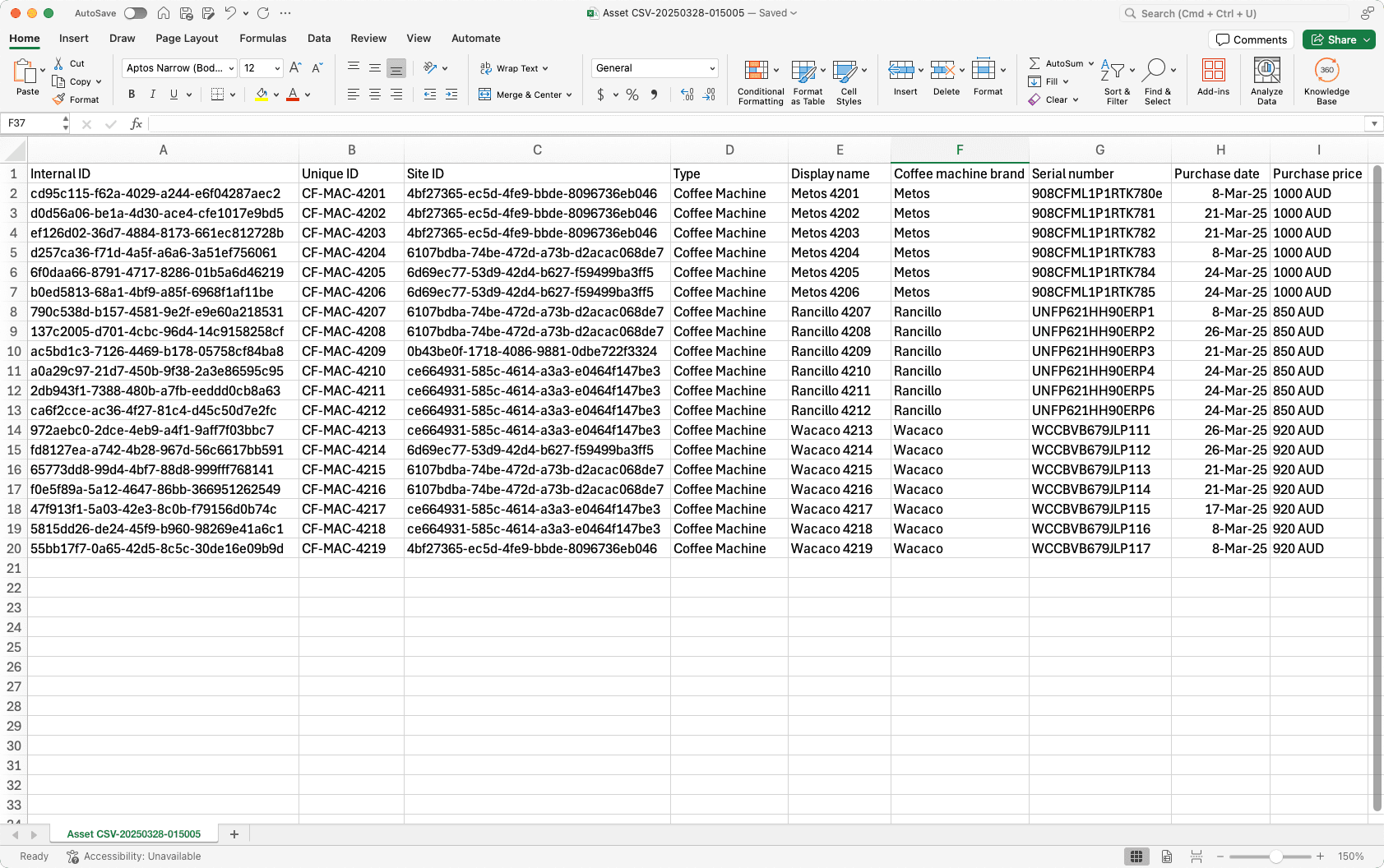The width and height of the screenshot is (1384, 868).
Task: Click the AutoSum icon
Action: [1036, 62]
